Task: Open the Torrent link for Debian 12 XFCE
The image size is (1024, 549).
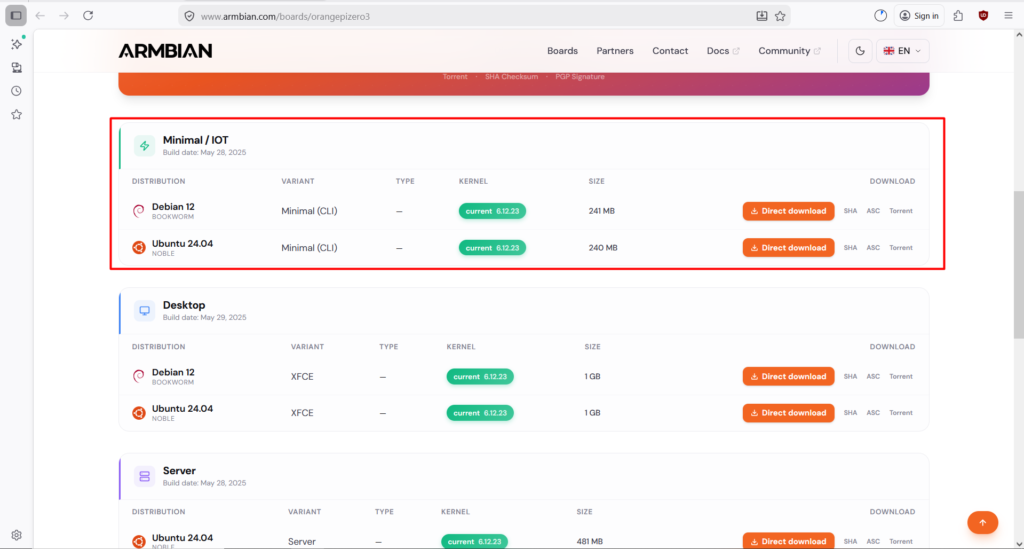Action: point(901,377)
